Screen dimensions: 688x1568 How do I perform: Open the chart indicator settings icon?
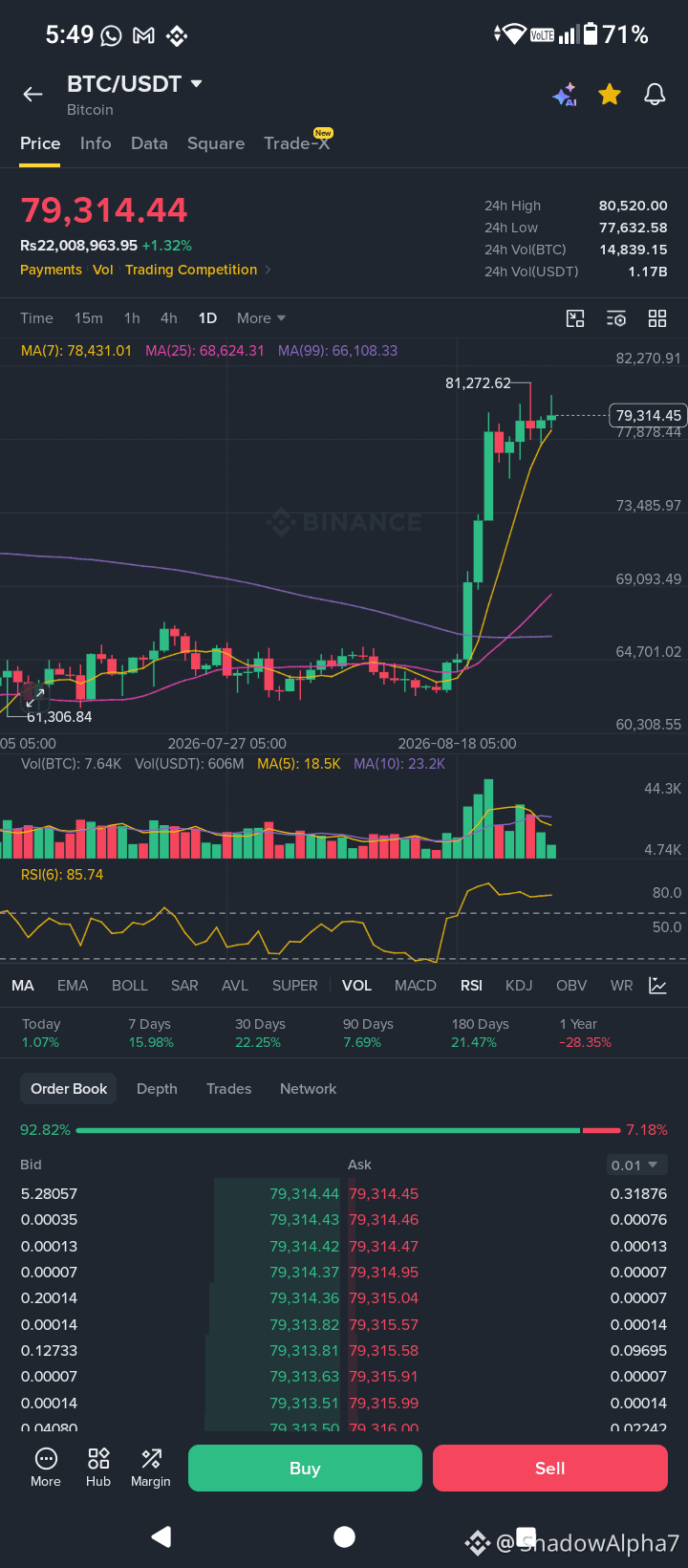616,318
